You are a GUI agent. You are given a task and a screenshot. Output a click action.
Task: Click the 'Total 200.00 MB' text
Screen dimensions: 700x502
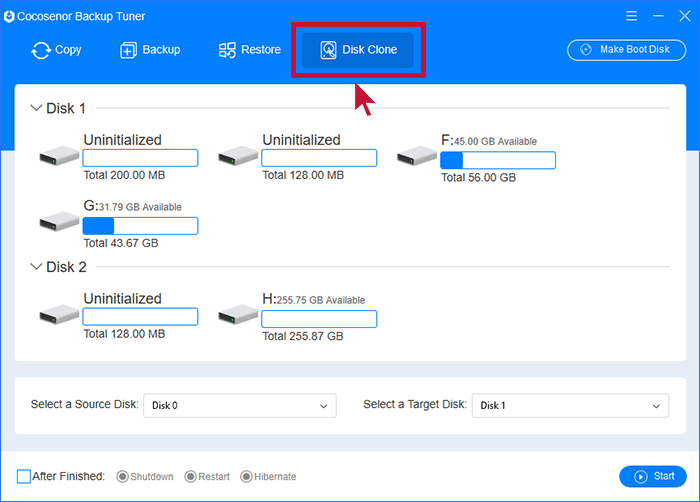tap(125, 175)
